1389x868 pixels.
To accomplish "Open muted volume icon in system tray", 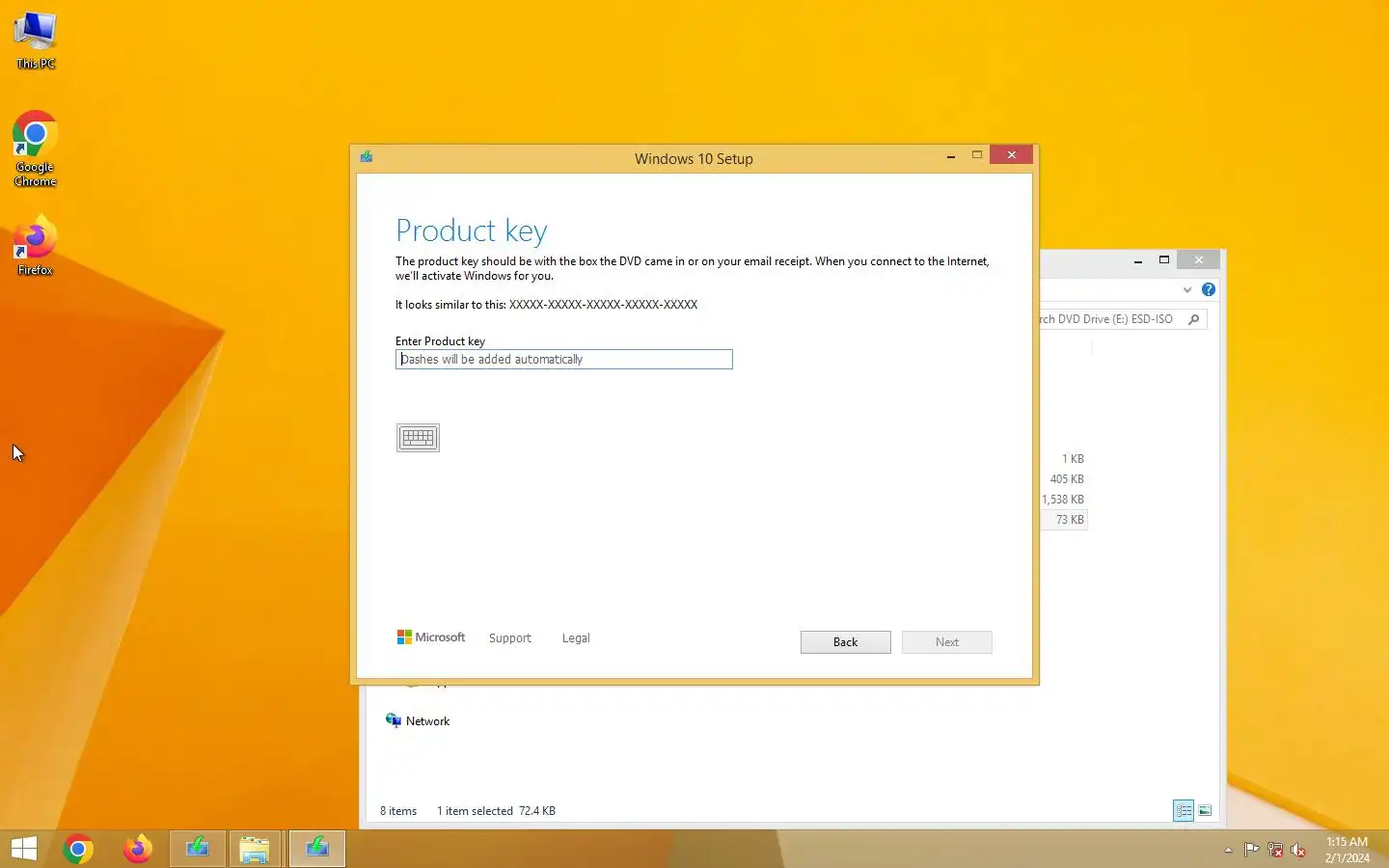I will point(1298,850).
